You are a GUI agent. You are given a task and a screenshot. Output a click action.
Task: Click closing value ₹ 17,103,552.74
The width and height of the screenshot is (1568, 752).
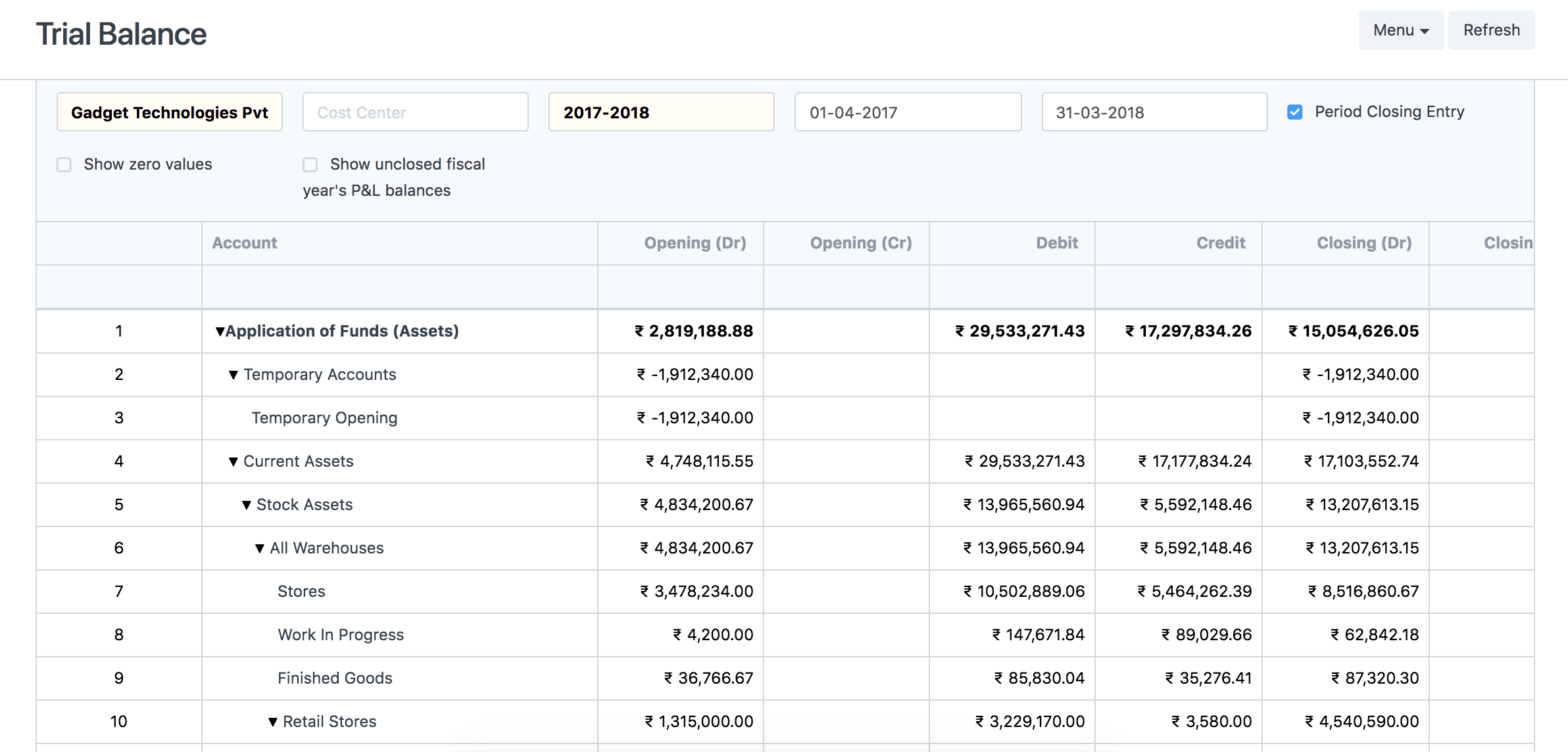(1361, 461)
